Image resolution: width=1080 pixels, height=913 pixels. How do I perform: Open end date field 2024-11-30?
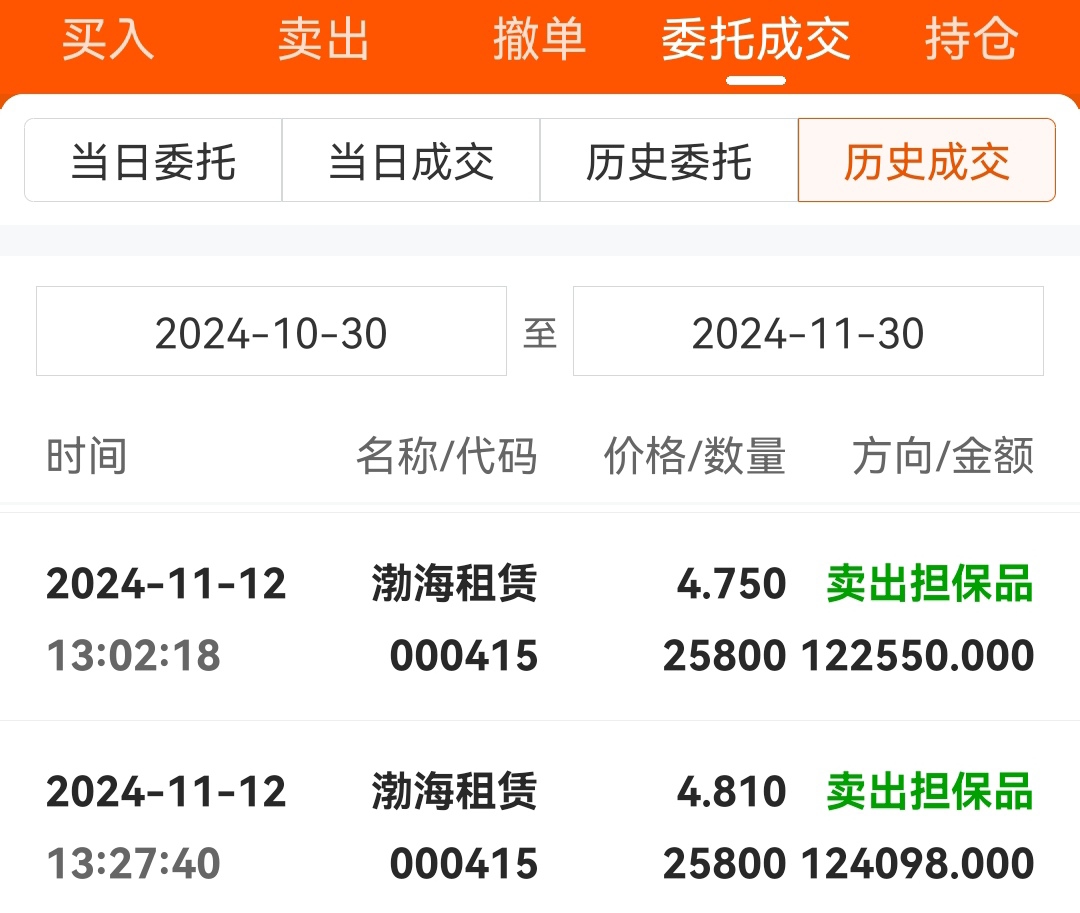tap(808, 331)
